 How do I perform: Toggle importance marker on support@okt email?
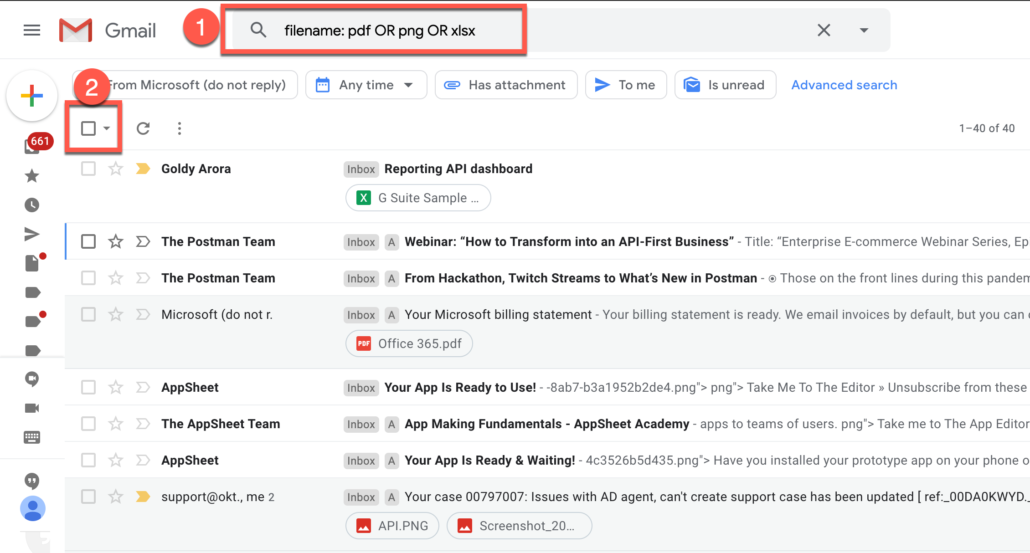click(143, 497)
